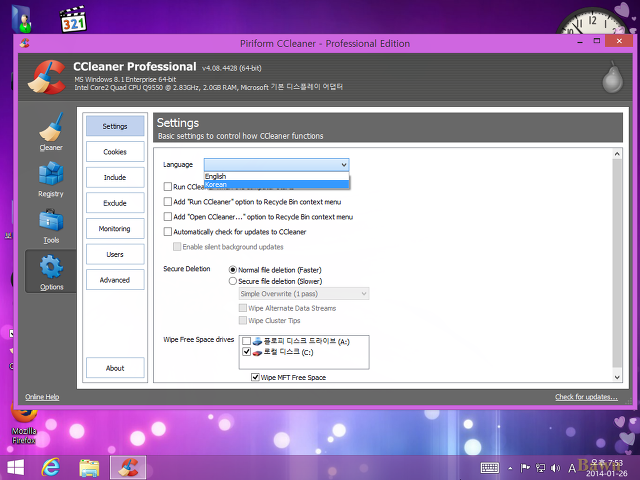This screenshot has width=640, height=480.
Task: Open the Tools section
Action: coord(51,227)
